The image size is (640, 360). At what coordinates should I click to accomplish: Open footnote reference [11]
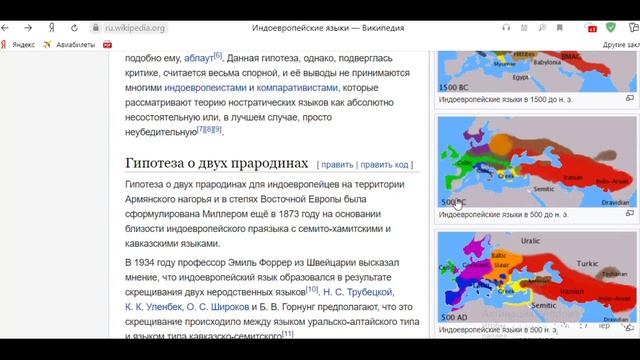pyautogui.click(x=288, y=334)
